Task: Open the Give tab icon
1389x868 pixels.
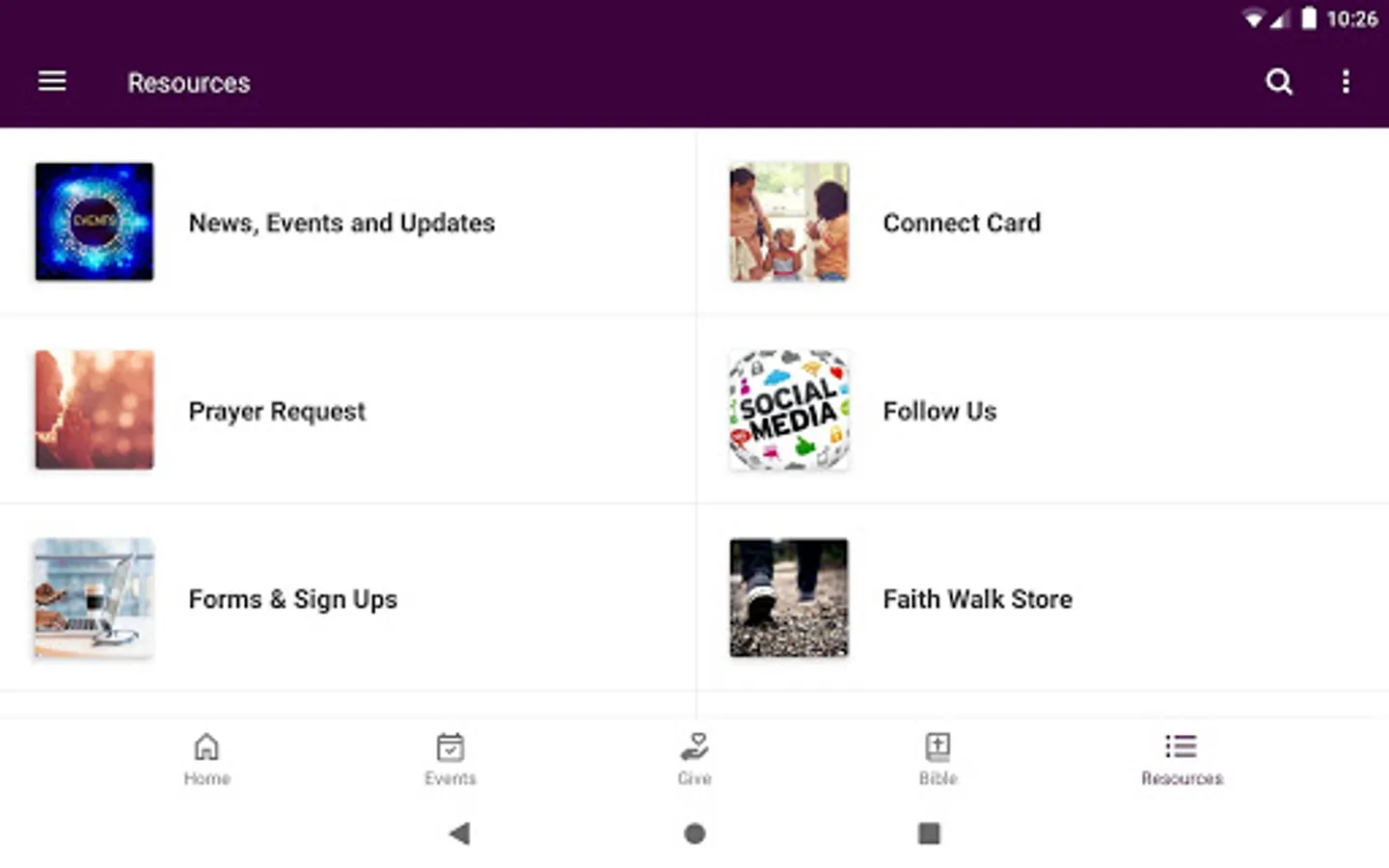Action: click(694, 747)
